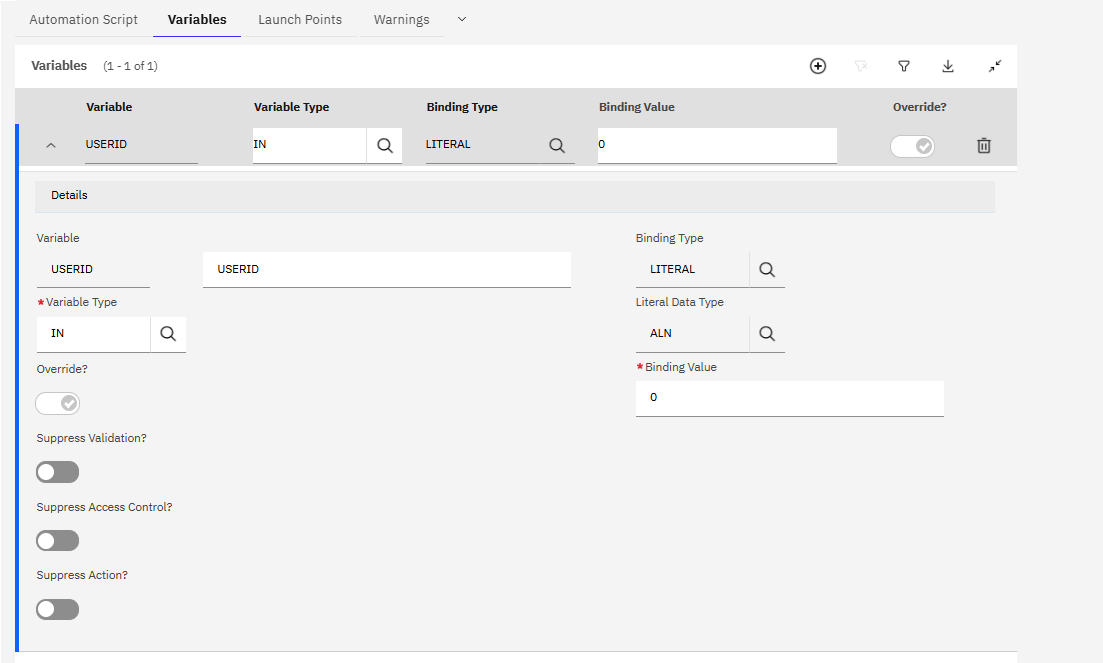Toggle Suppress Validation switch
The width and height of the screenshot is (1103, 663).
(x=57, y=472)
